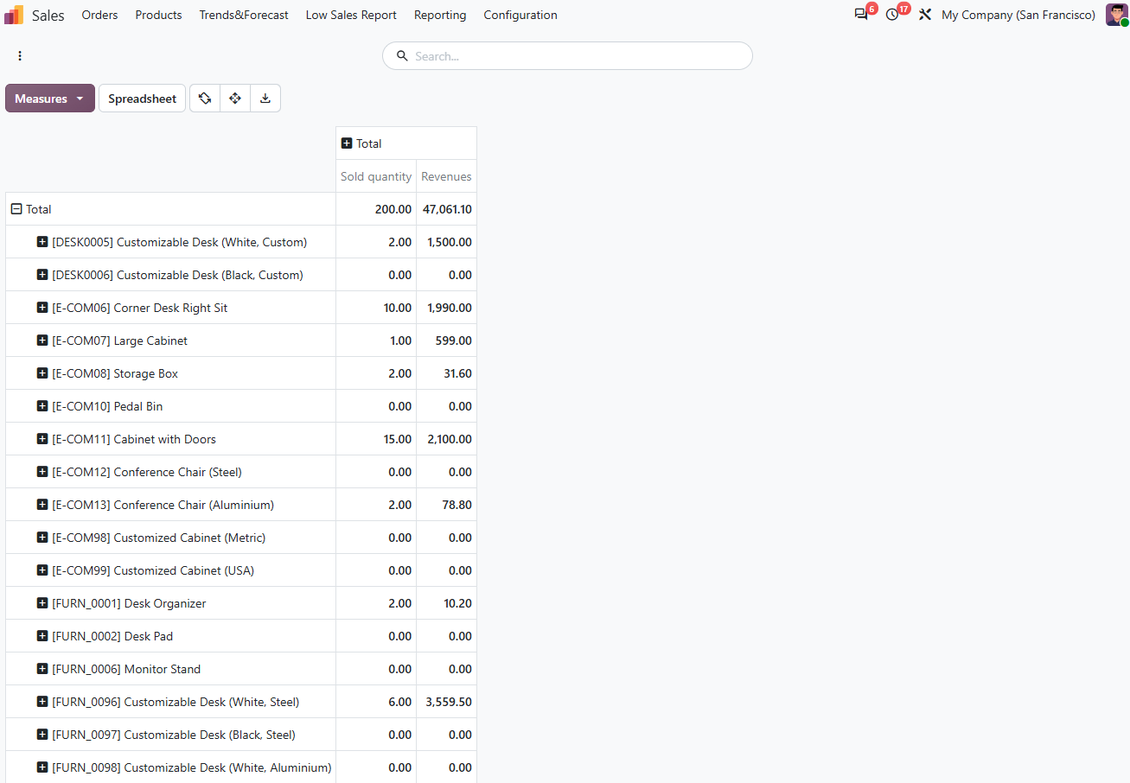Click the 3,559.50 revenue cell
The height and width of the screenshot is (783, 1130).
(x=446, y=702)
